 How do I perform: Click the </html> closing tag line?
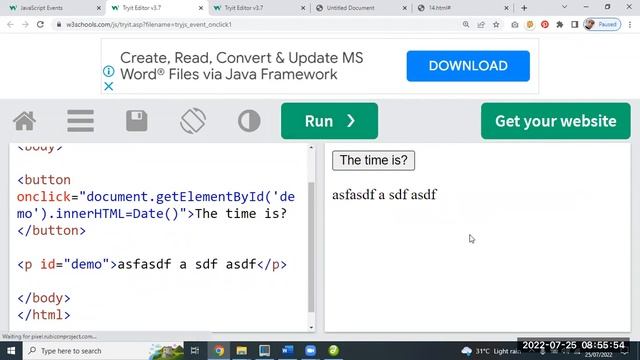point(44,315)
